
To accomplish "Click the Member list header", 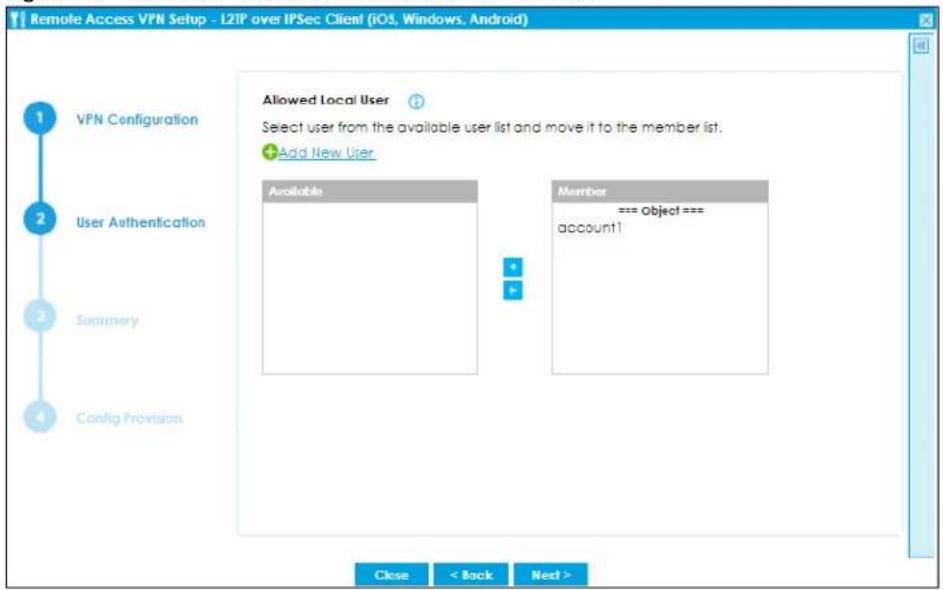I will point(660,191).
